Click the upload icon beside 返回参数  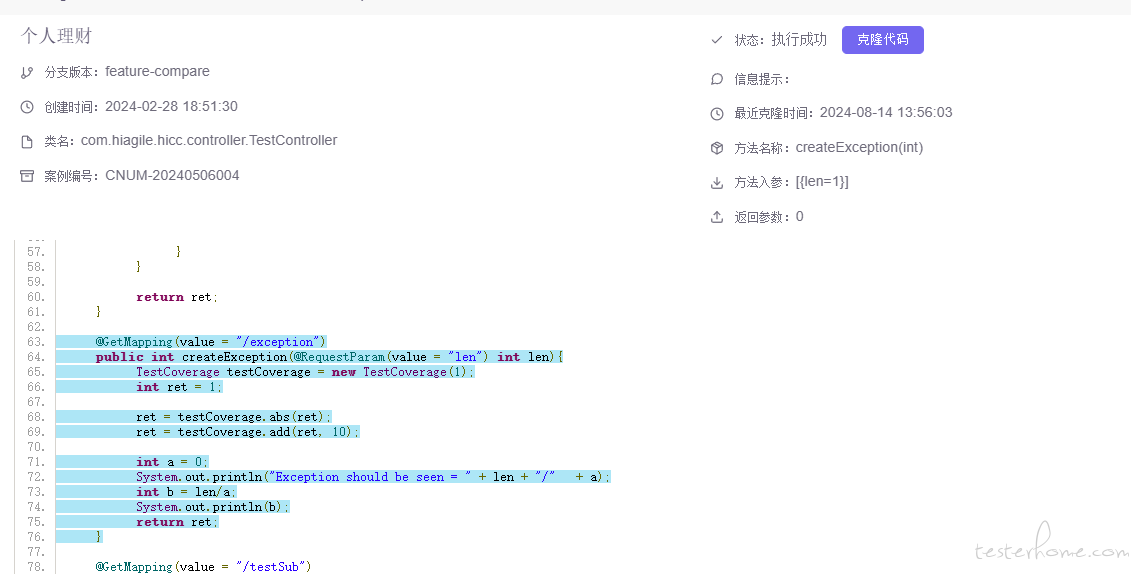tap(716, 217)
